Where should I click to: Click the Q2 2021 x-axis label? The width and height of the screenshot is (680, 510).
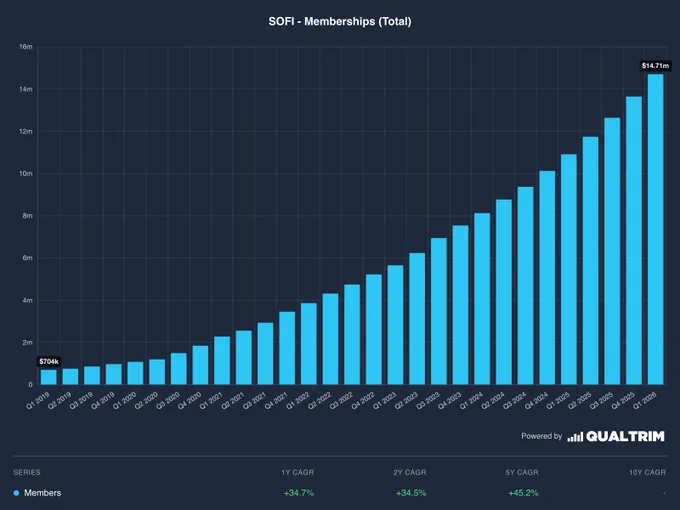pyautogui.click(x=233, y=400)
